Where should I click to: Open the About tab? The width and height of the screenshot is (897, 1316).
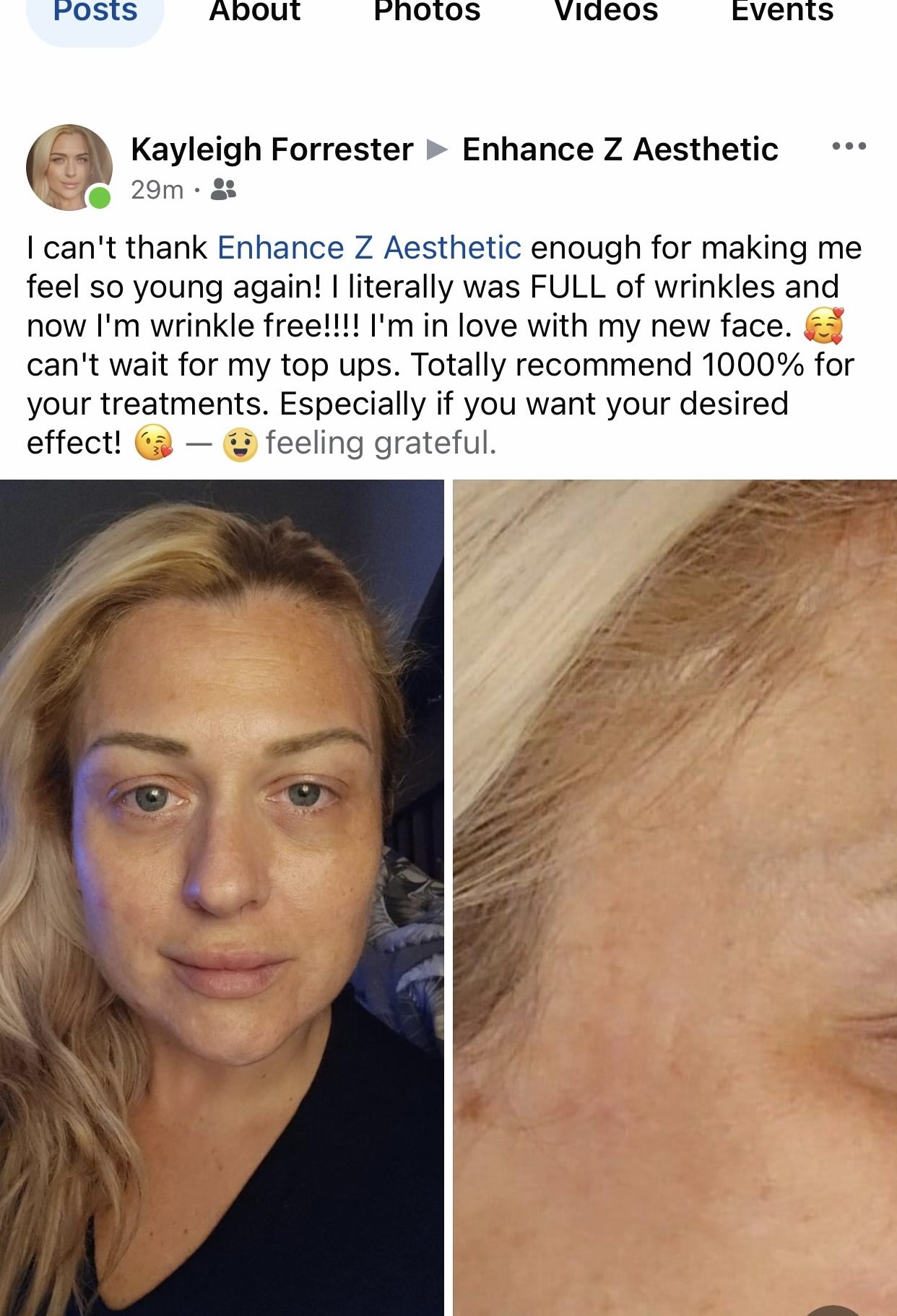pos(254,12)
